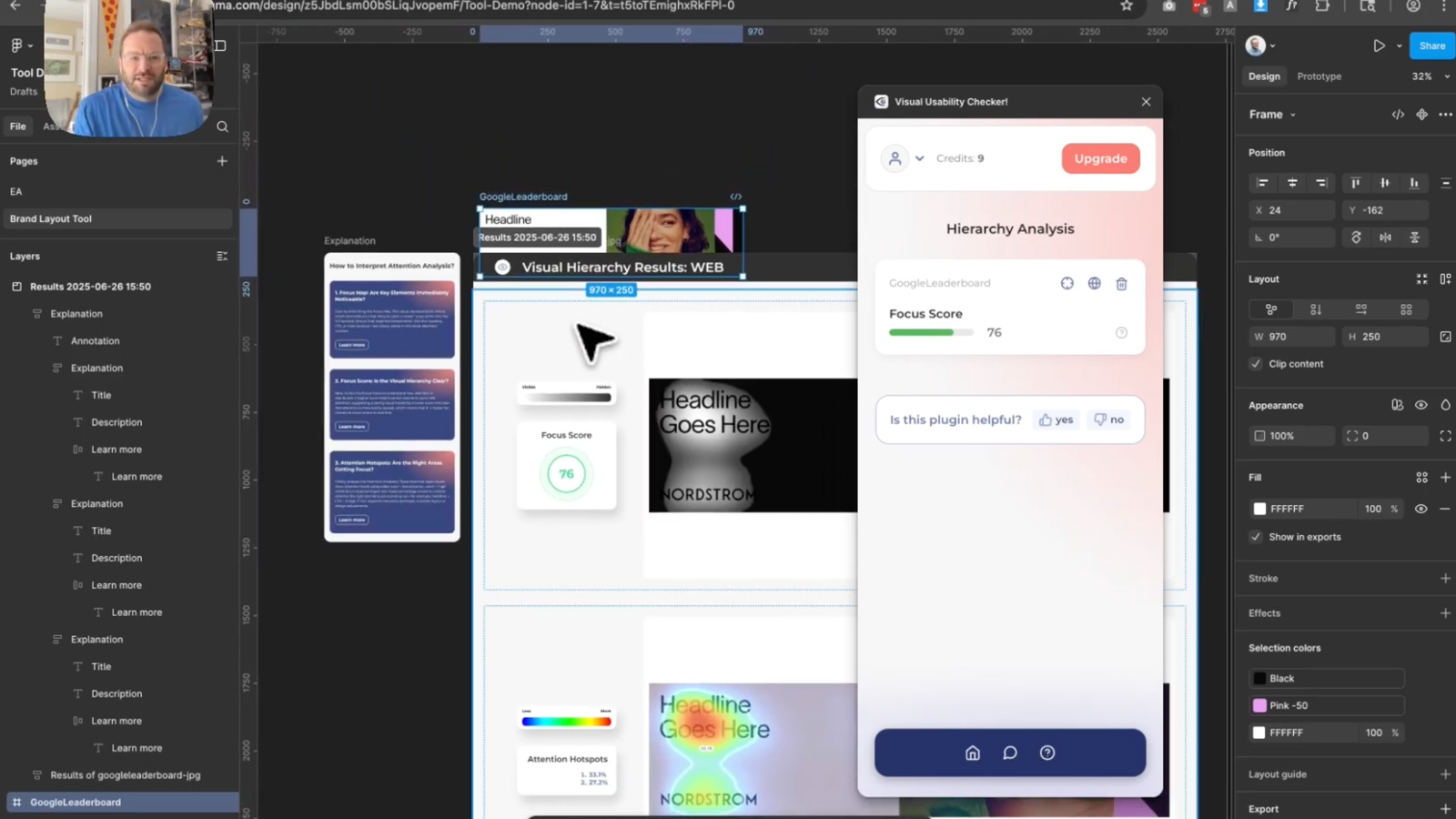Click the Y position field showing -162
The image size is (1456, 819).
click(x=1385, y=210)
